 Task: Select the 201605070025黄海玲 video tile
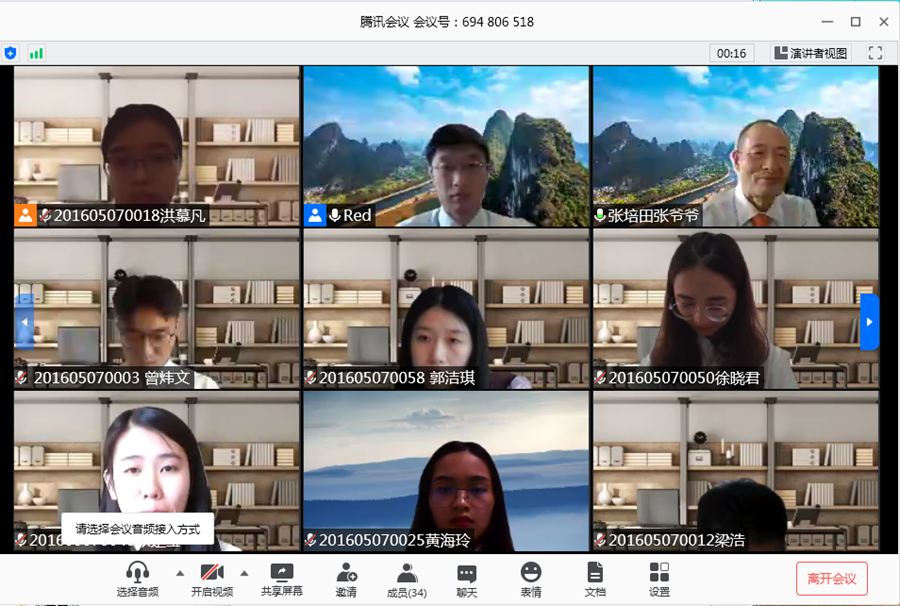(x=446, y=471)
